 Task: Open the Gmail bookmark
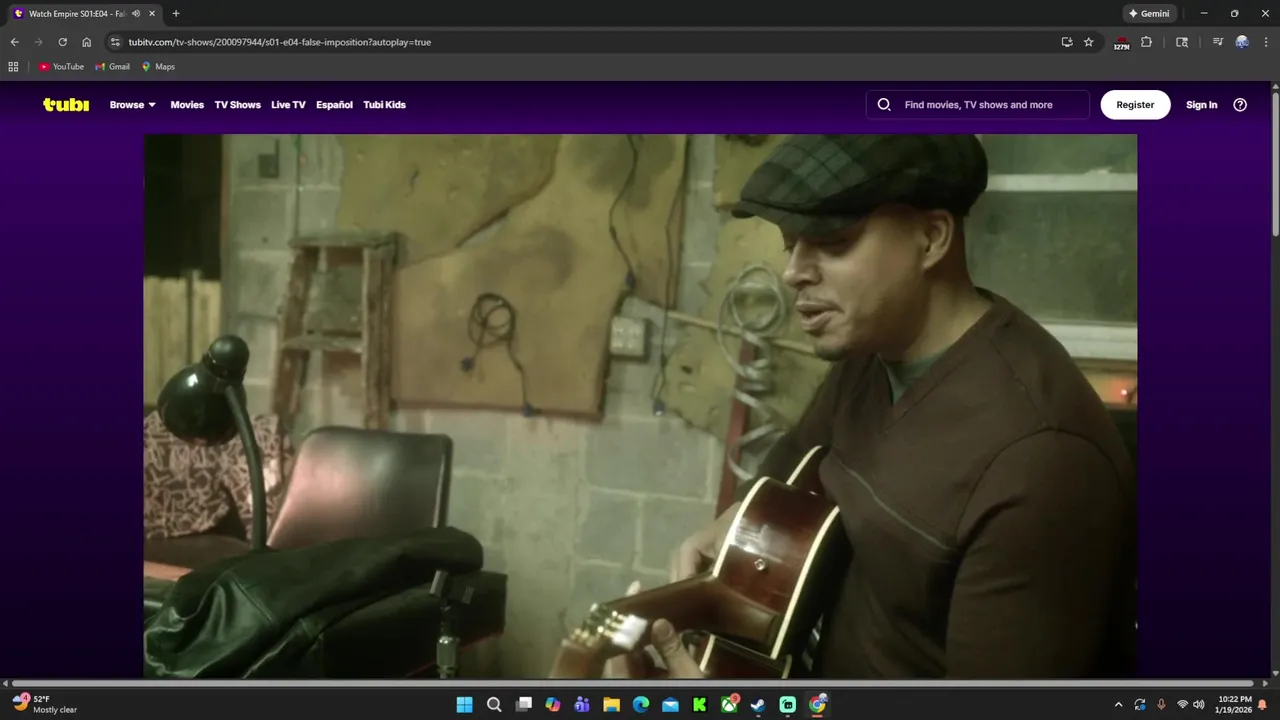point(113,67)
